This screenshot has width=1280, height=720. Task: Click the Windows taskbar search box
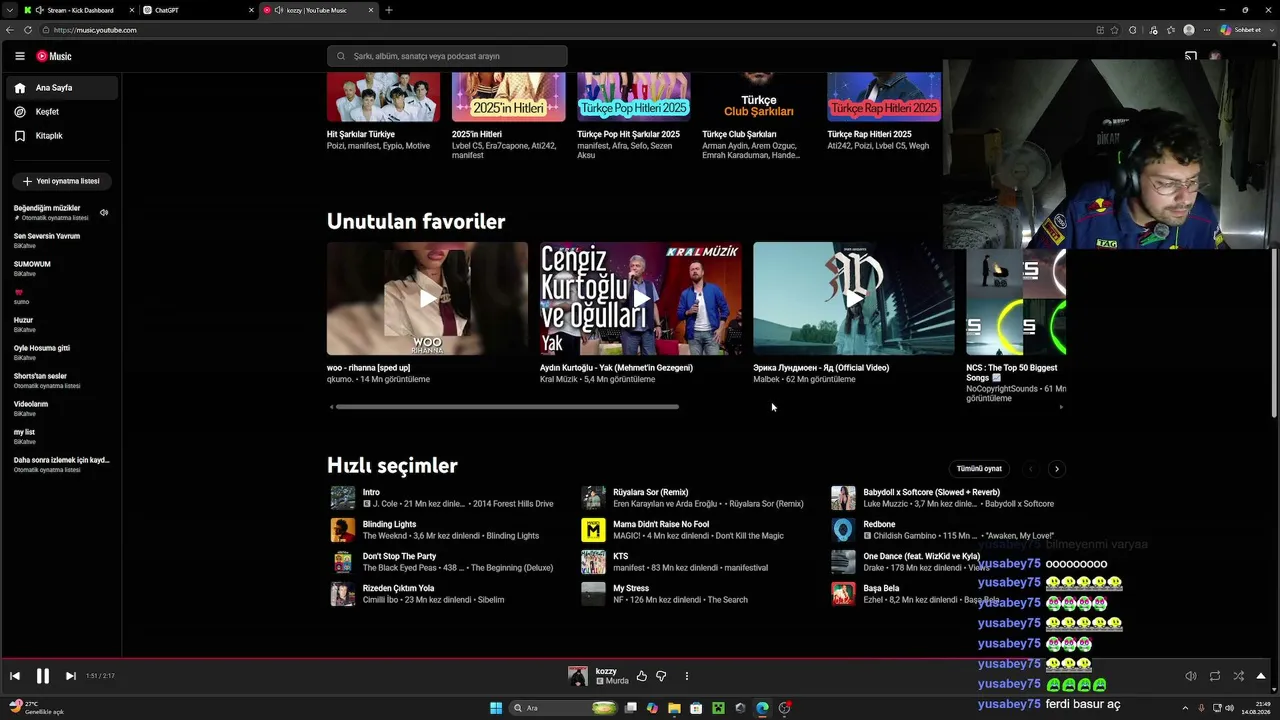pyautogui.click(x=565, y=708)
